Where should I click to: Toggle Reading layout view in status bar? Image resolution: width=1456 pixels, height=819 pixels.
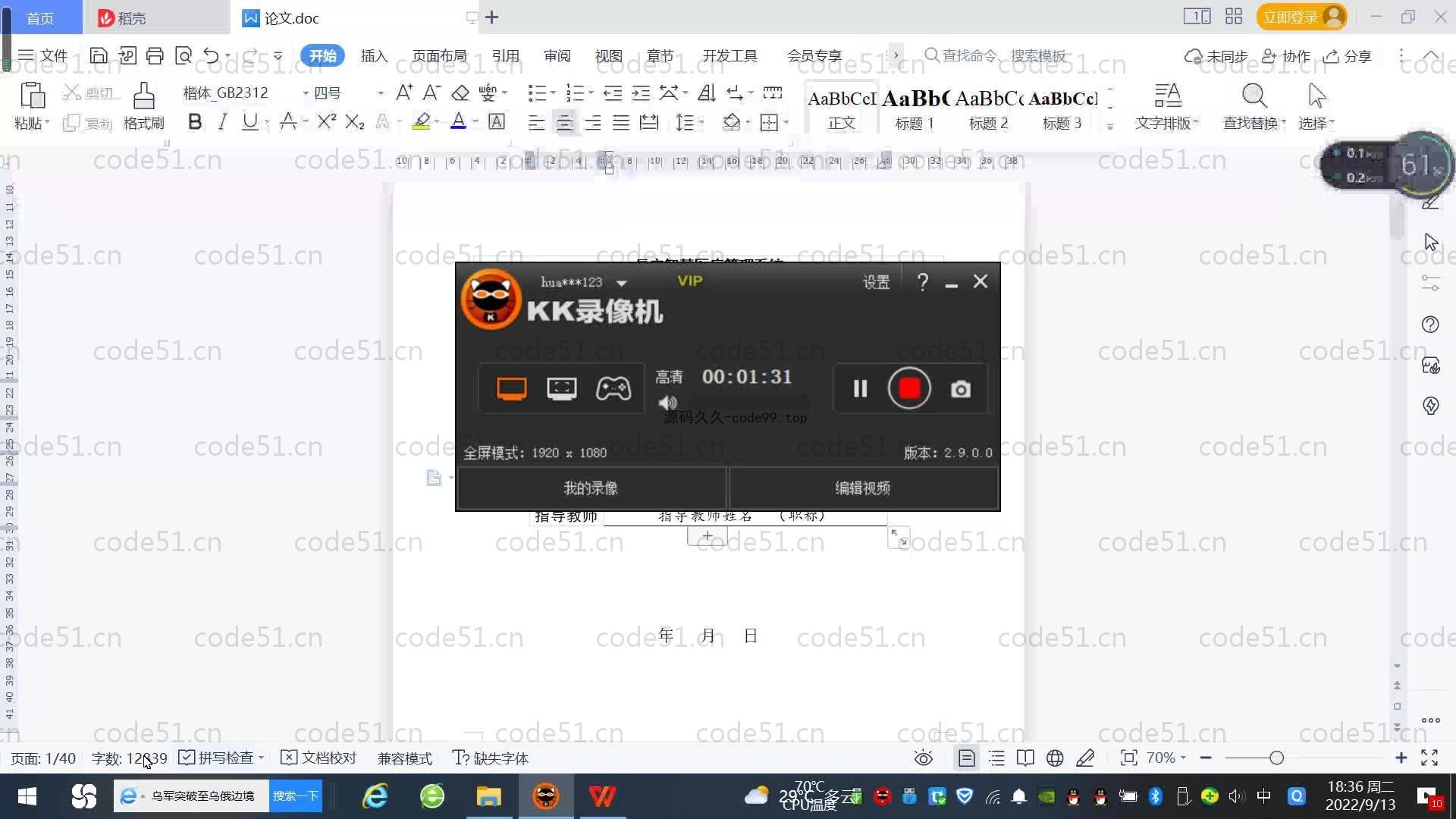click(x=1025, y=758)
